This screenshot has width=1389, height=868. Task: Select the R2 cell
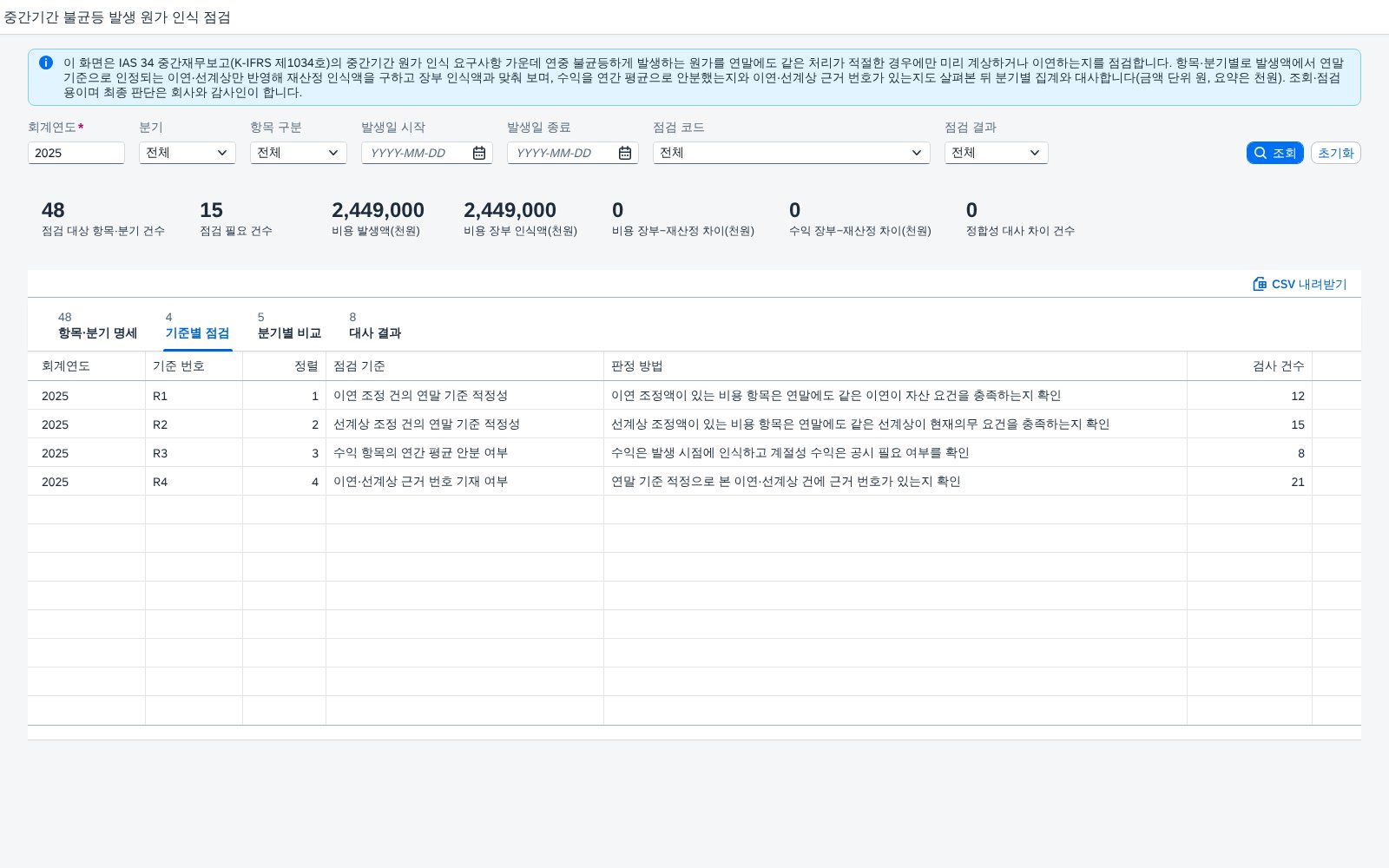(x=194, y=424)
